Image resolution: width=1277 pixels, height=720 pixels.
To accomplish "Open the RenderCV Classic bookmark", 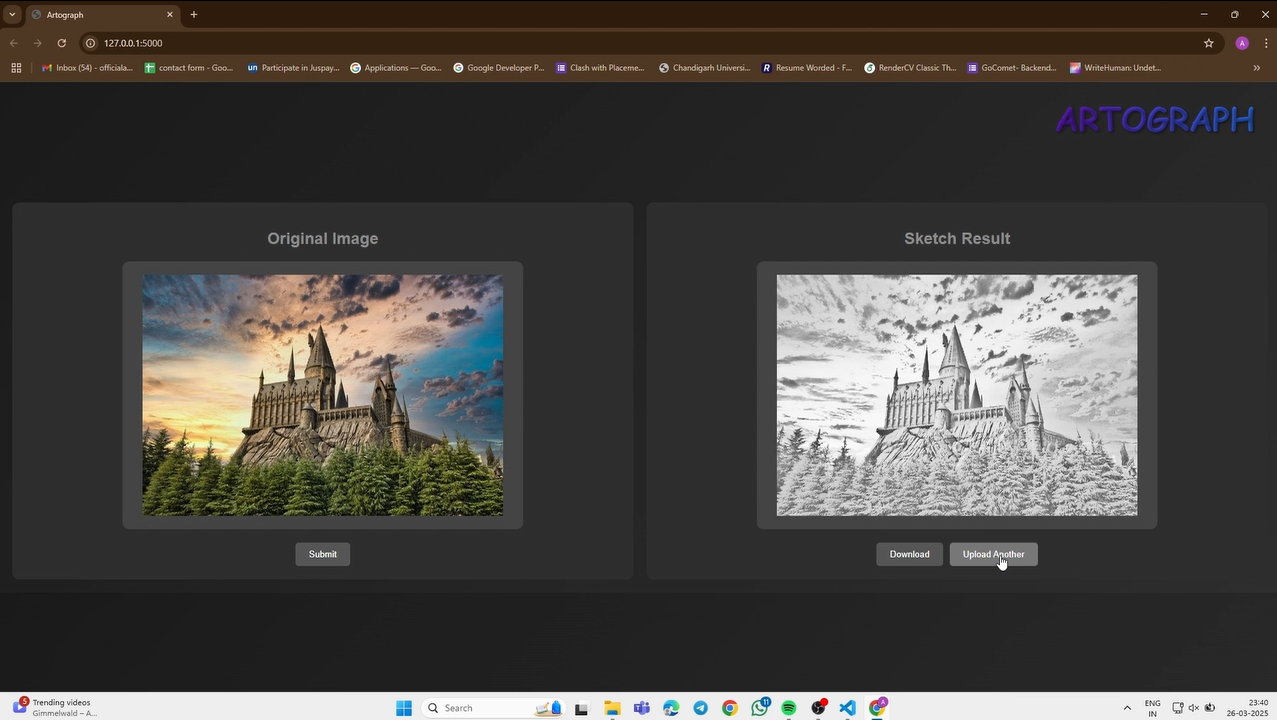I will pyautogui.click(x=910, y=68).
